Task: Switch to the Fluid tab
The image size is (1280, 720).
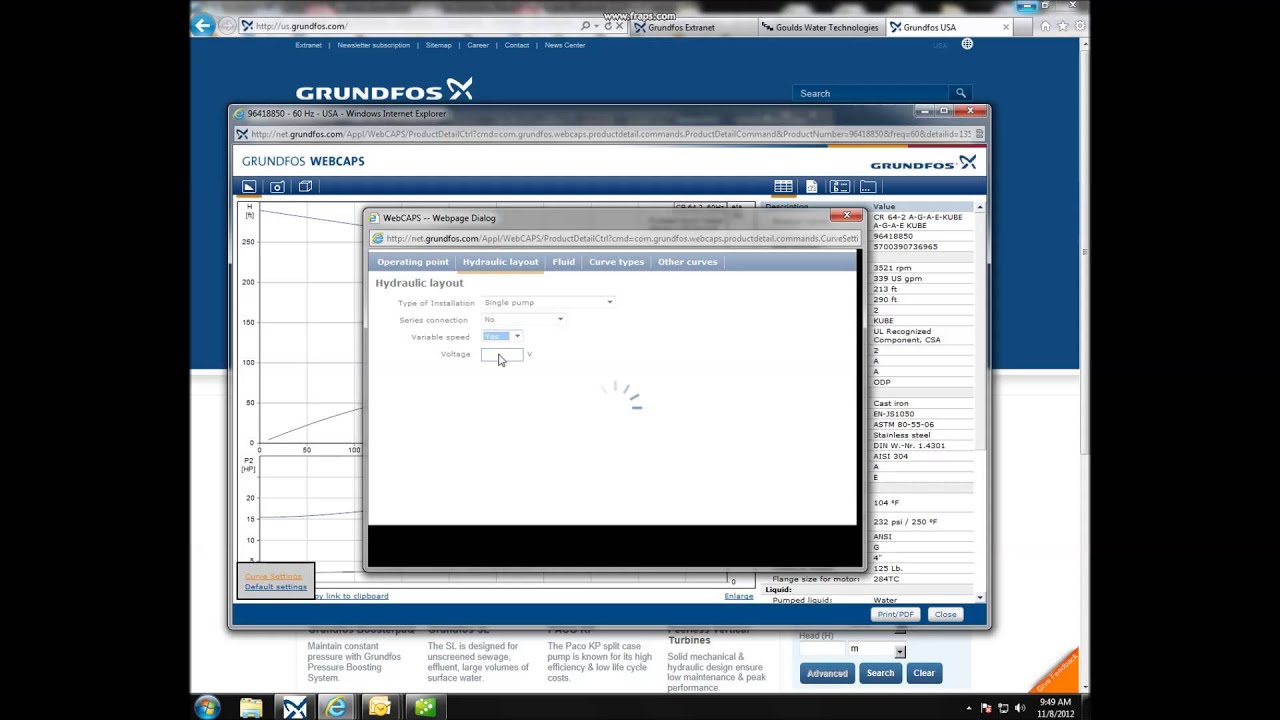Action: tap(563, 262)
